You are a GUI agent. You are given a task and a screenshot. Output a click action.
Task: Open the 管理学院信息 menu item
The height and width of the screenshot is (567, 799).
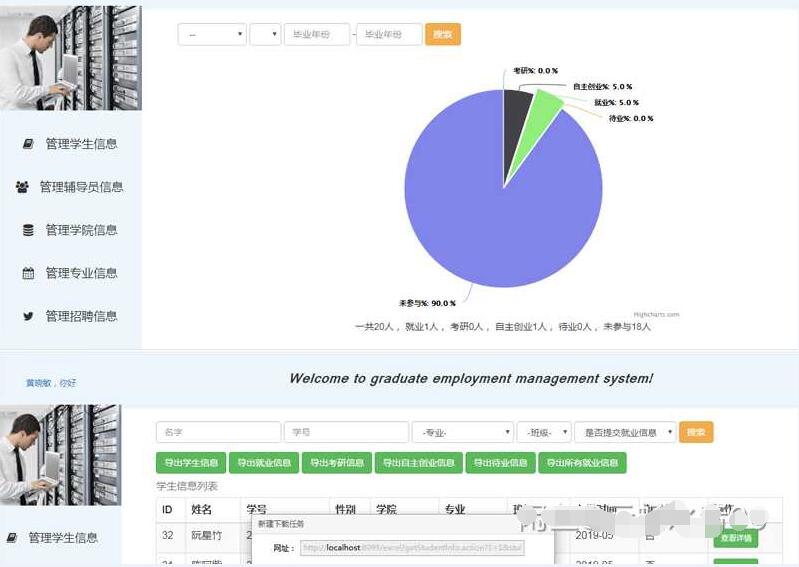(82, 230)
